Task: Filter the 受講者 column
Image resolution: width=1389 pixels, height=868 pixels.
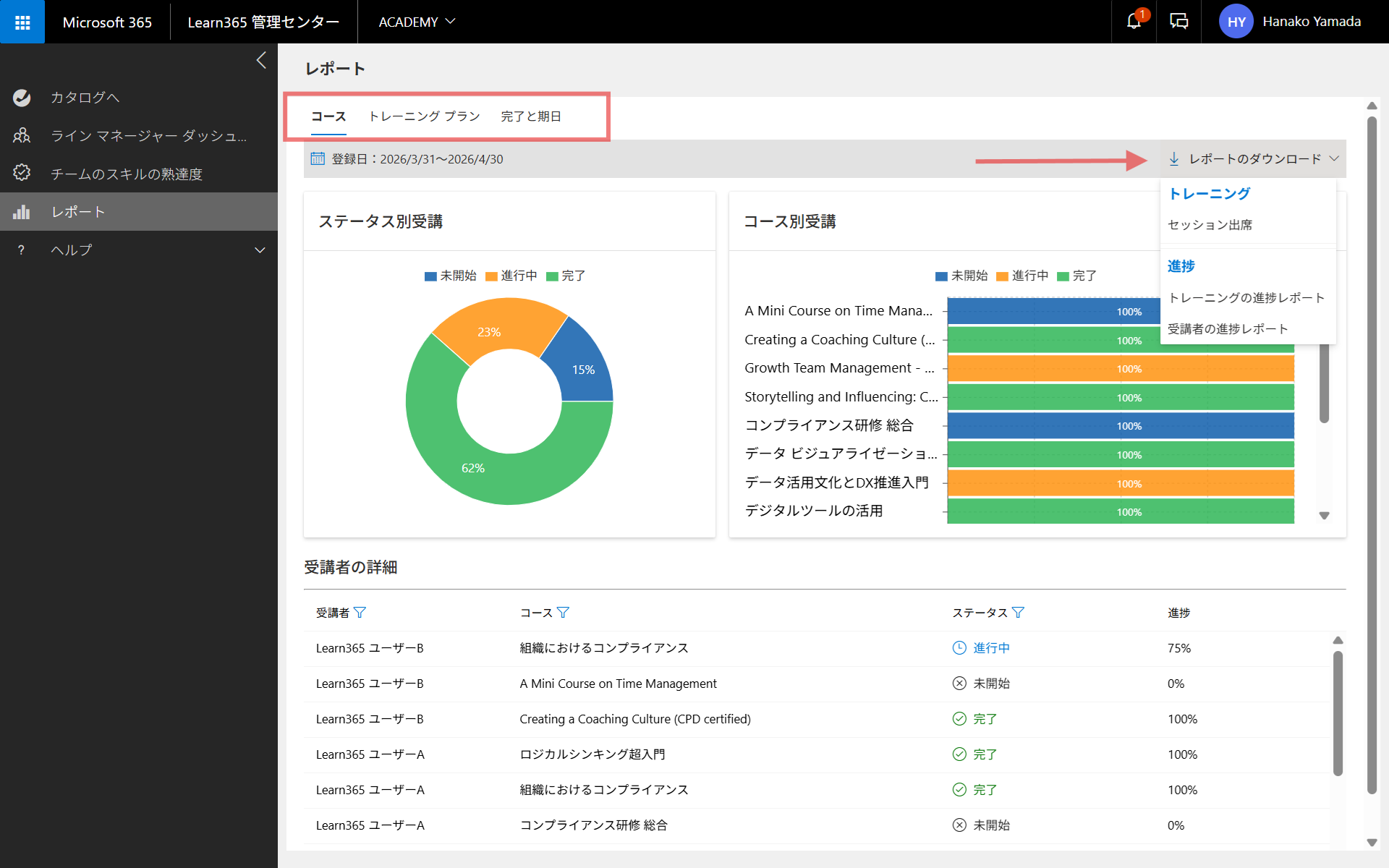Action: point(360,612)
